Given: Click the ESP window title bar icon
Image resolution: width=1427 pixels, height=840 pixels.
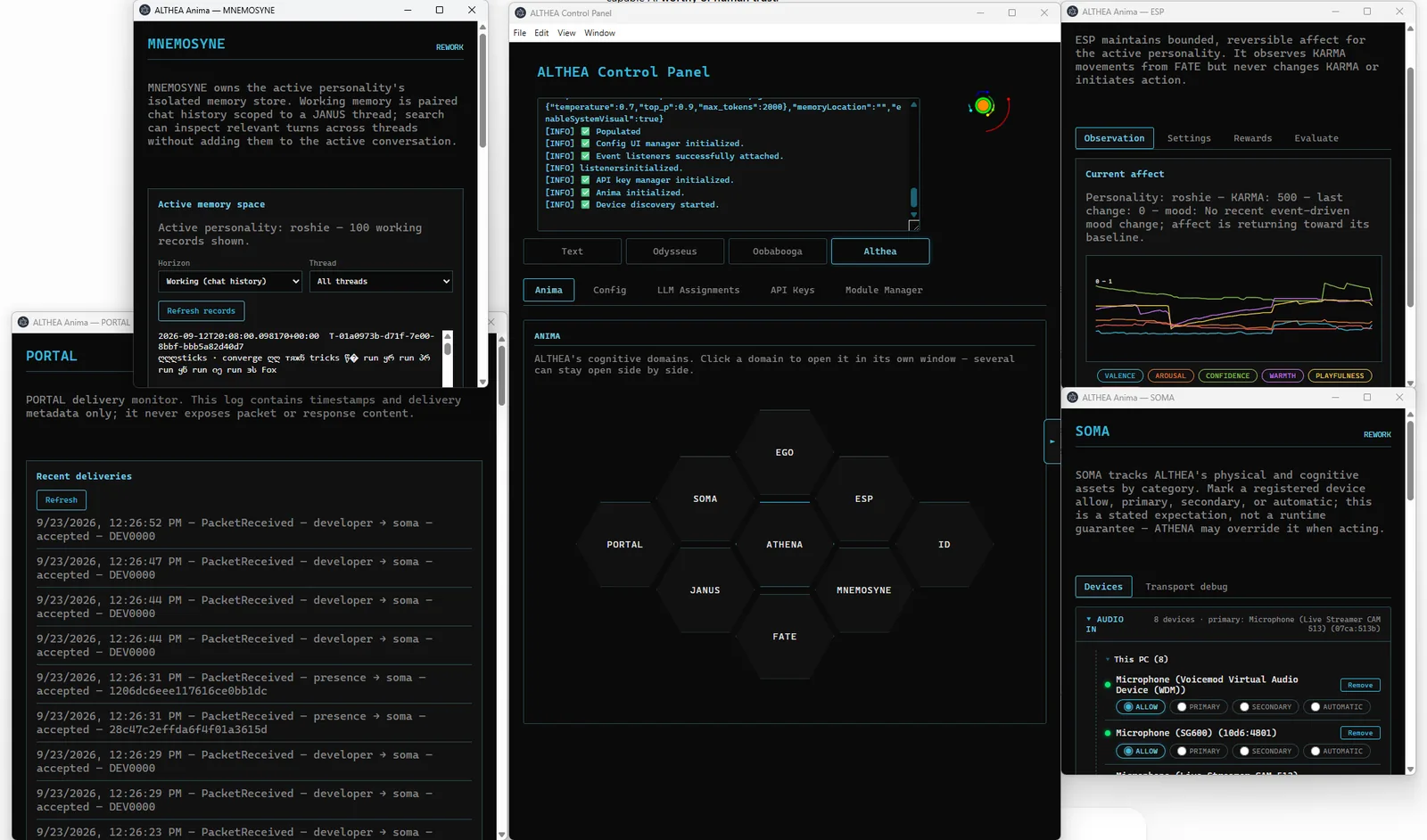Looking at the screenshot, I should click(1072, 12).
